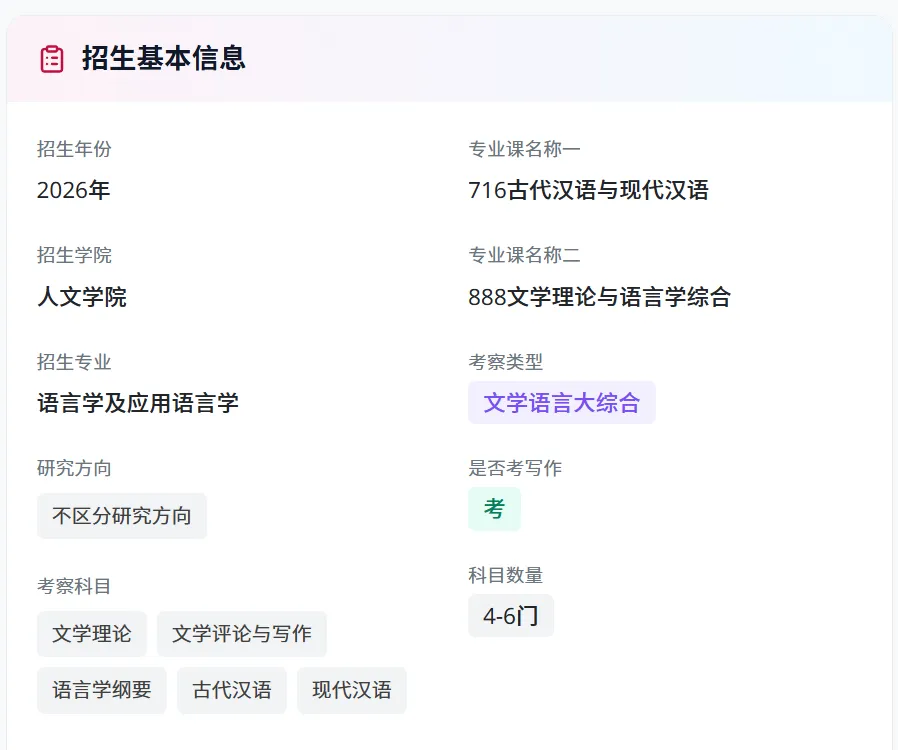
Task: Click the 现代汉语 subject tag
Action: [x=352, y=690]
